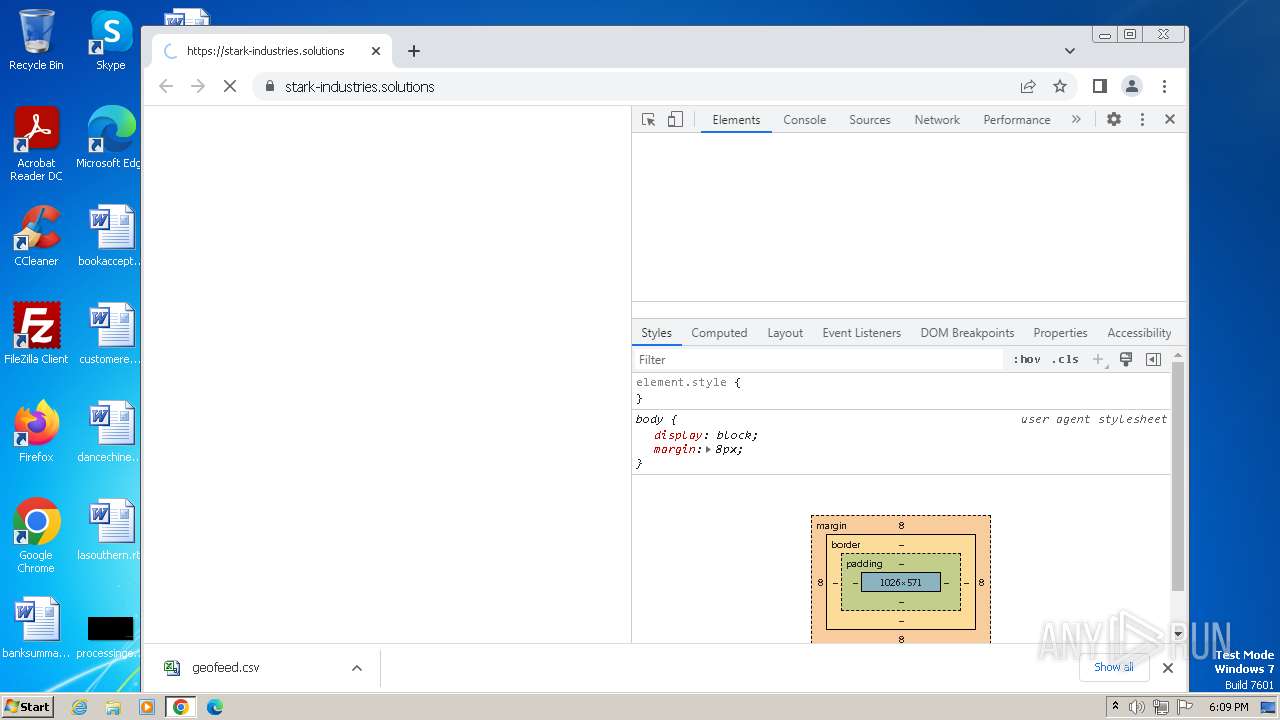
Task: Open the DevTools settings gear
Action: coord(1114,119)
